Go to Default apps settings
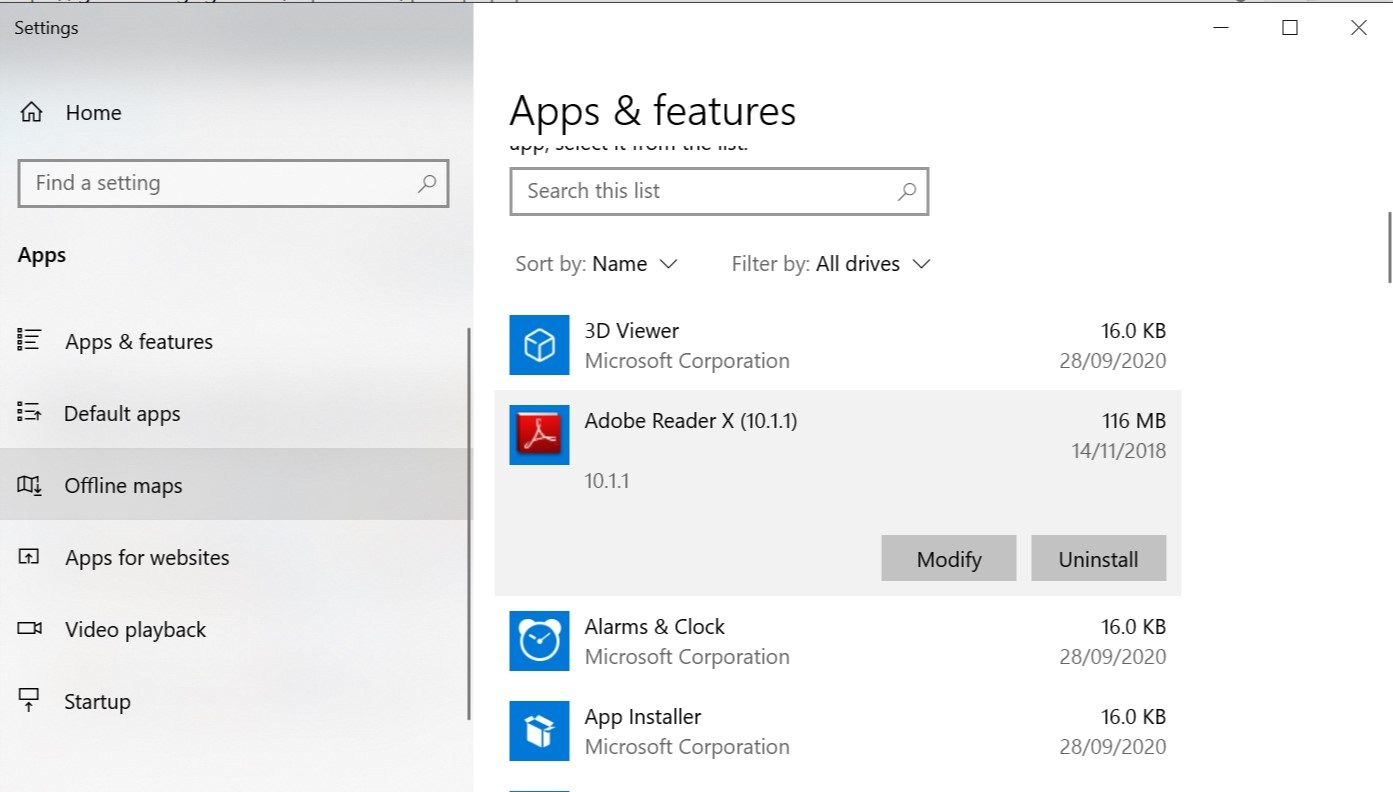This screenshot has width=1393, height=792. click(122, 414)
